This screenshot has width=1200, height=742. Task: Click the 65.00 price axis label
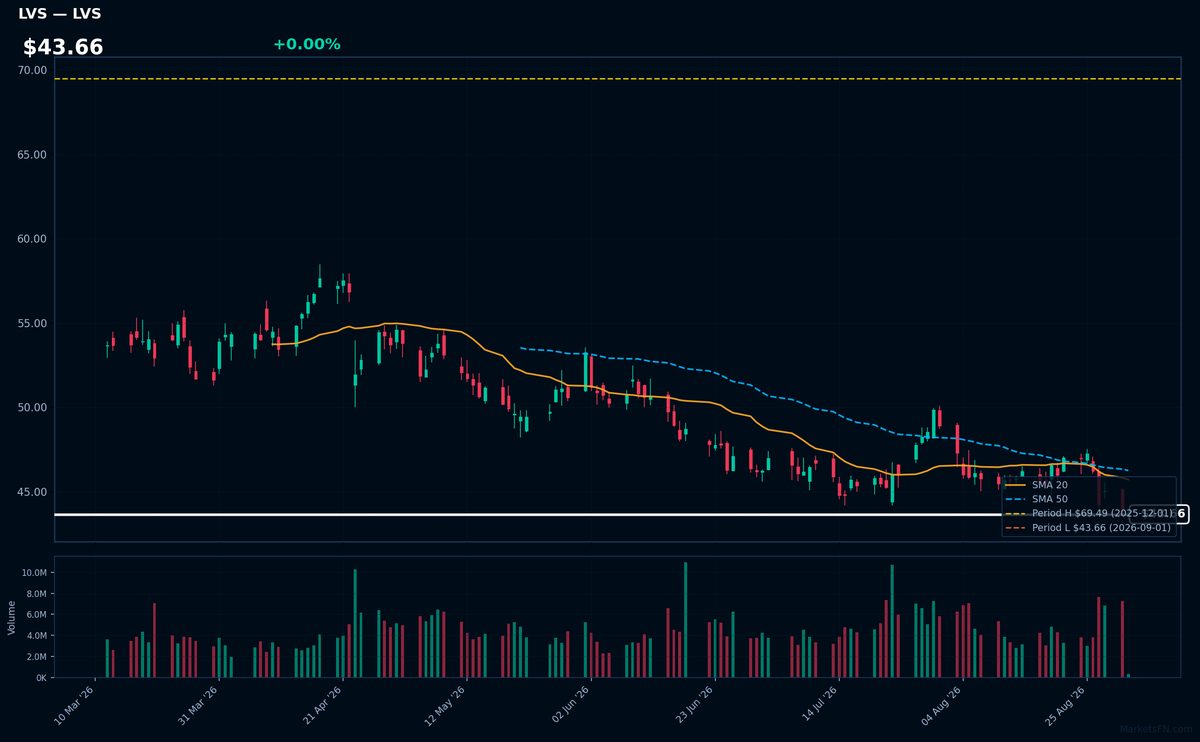pos(32,155)
